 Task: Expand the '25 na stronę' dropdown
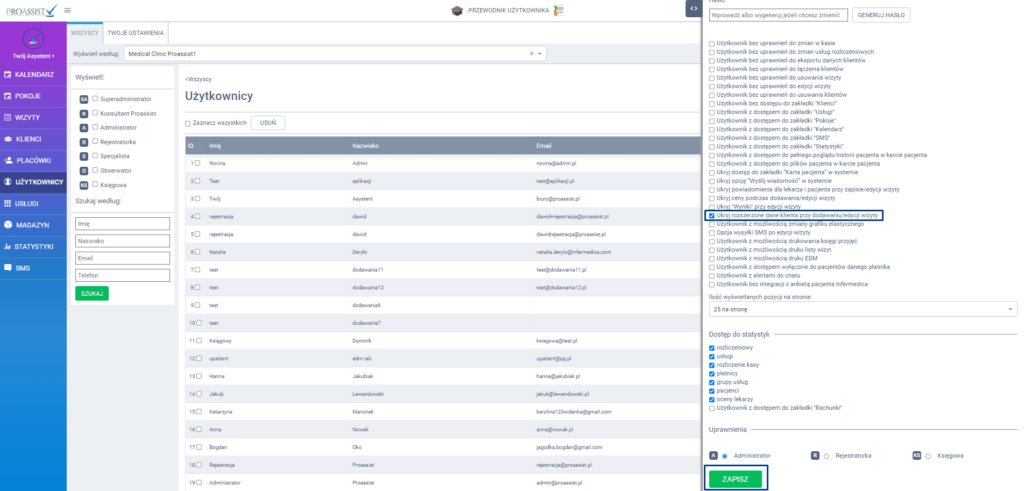point(862,310)
